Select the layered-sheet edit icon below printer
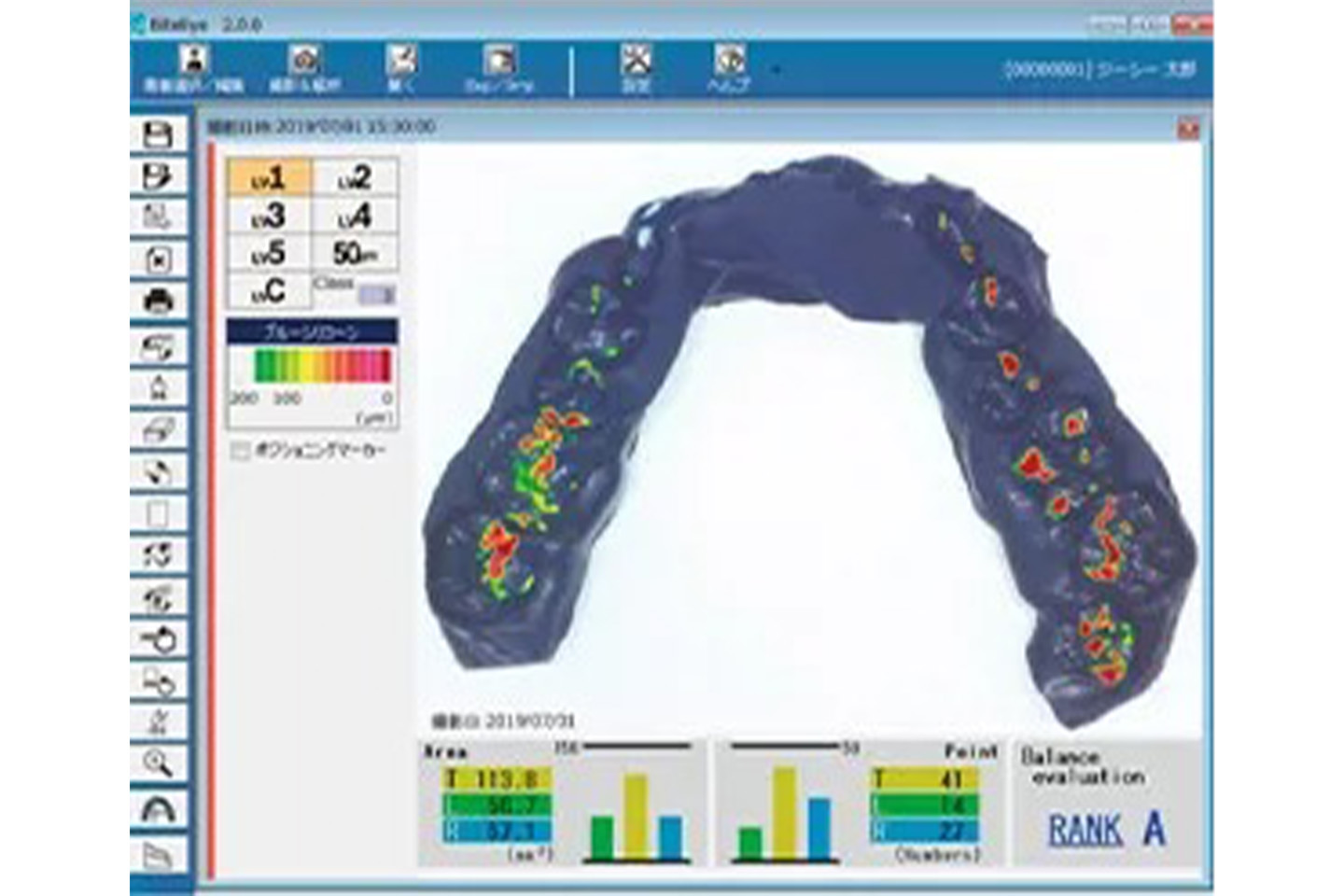 tap(159, 347)
